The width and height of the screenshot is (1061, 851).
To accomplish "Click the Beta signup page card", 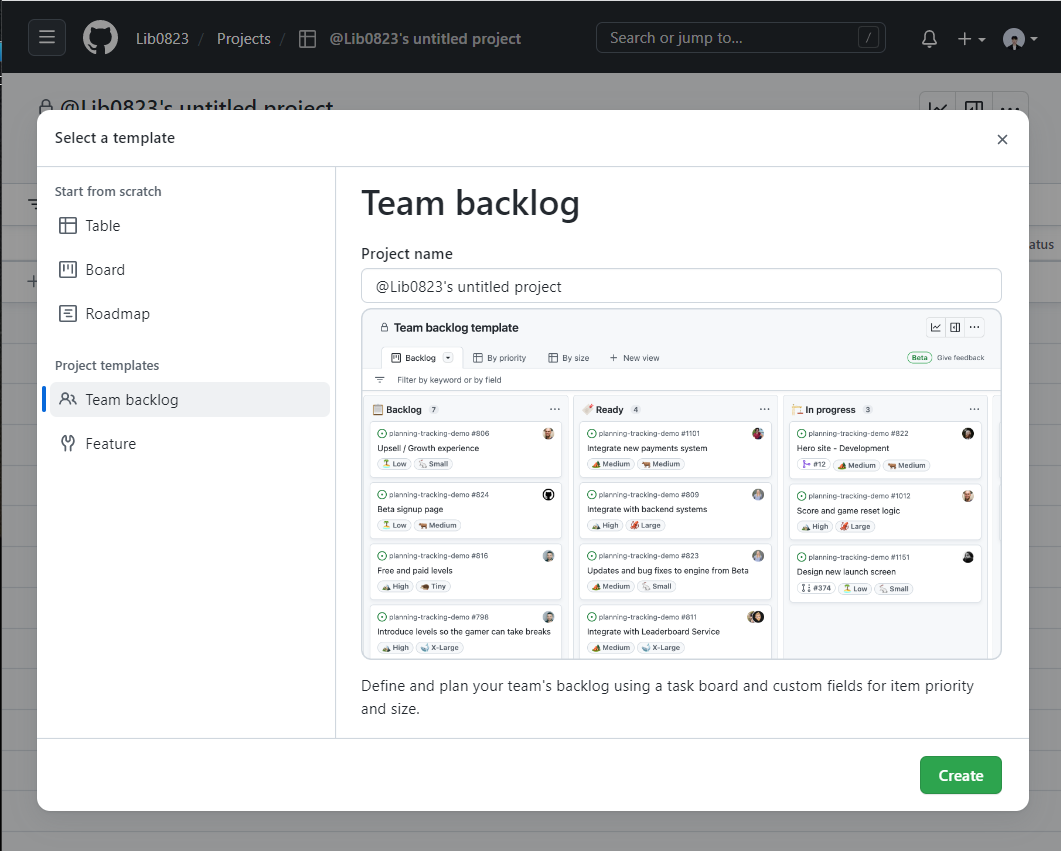I will coord(466,510).
